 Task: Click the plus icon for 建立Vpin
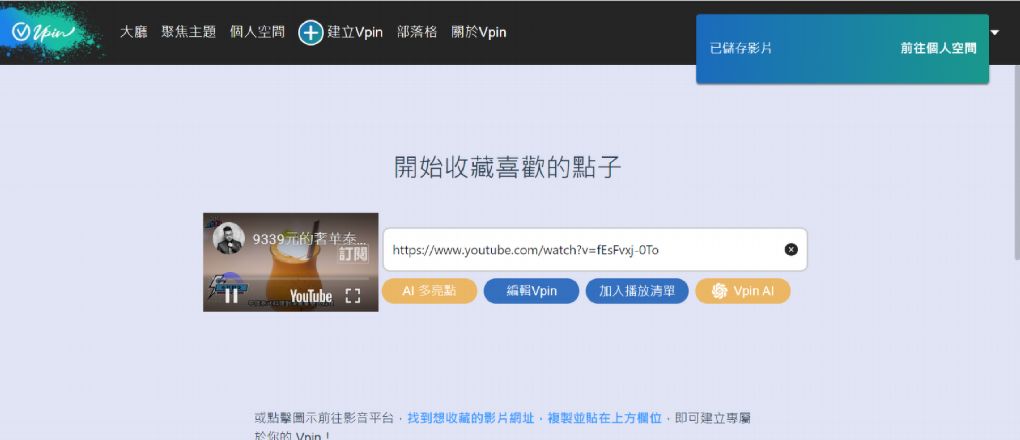pyautogui.click(x=311, y=33)
